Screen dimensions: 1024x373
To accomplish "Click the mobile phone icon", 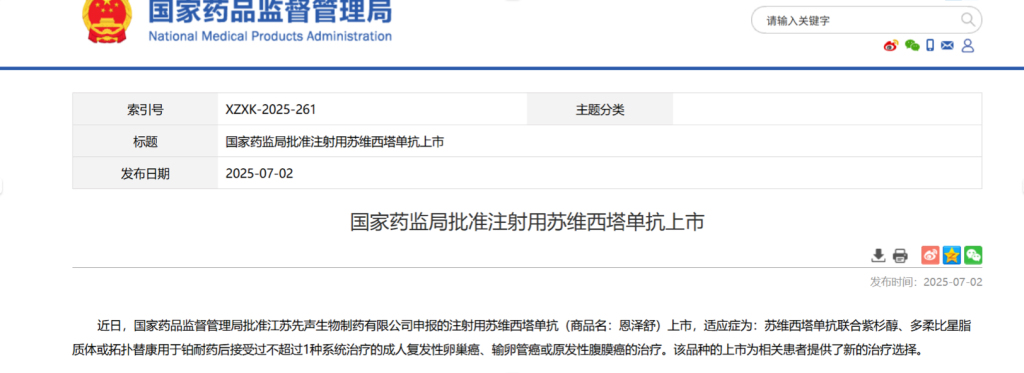I will tap(930, 46).
